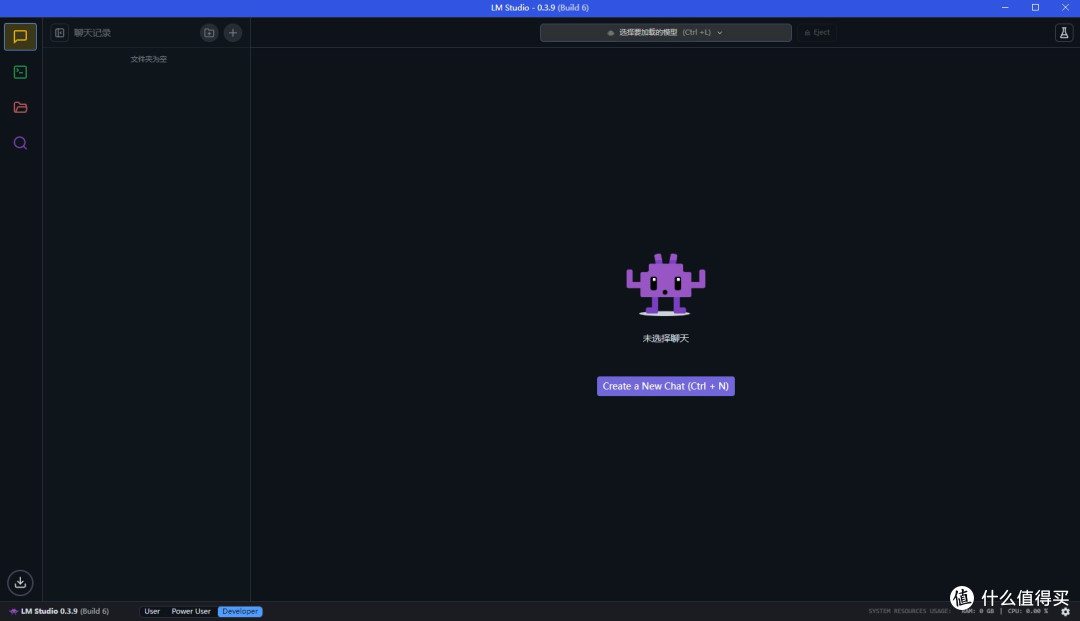Open the Downloads panel icon
This screenshot has width=1080, height=621.
click(20, 582)
